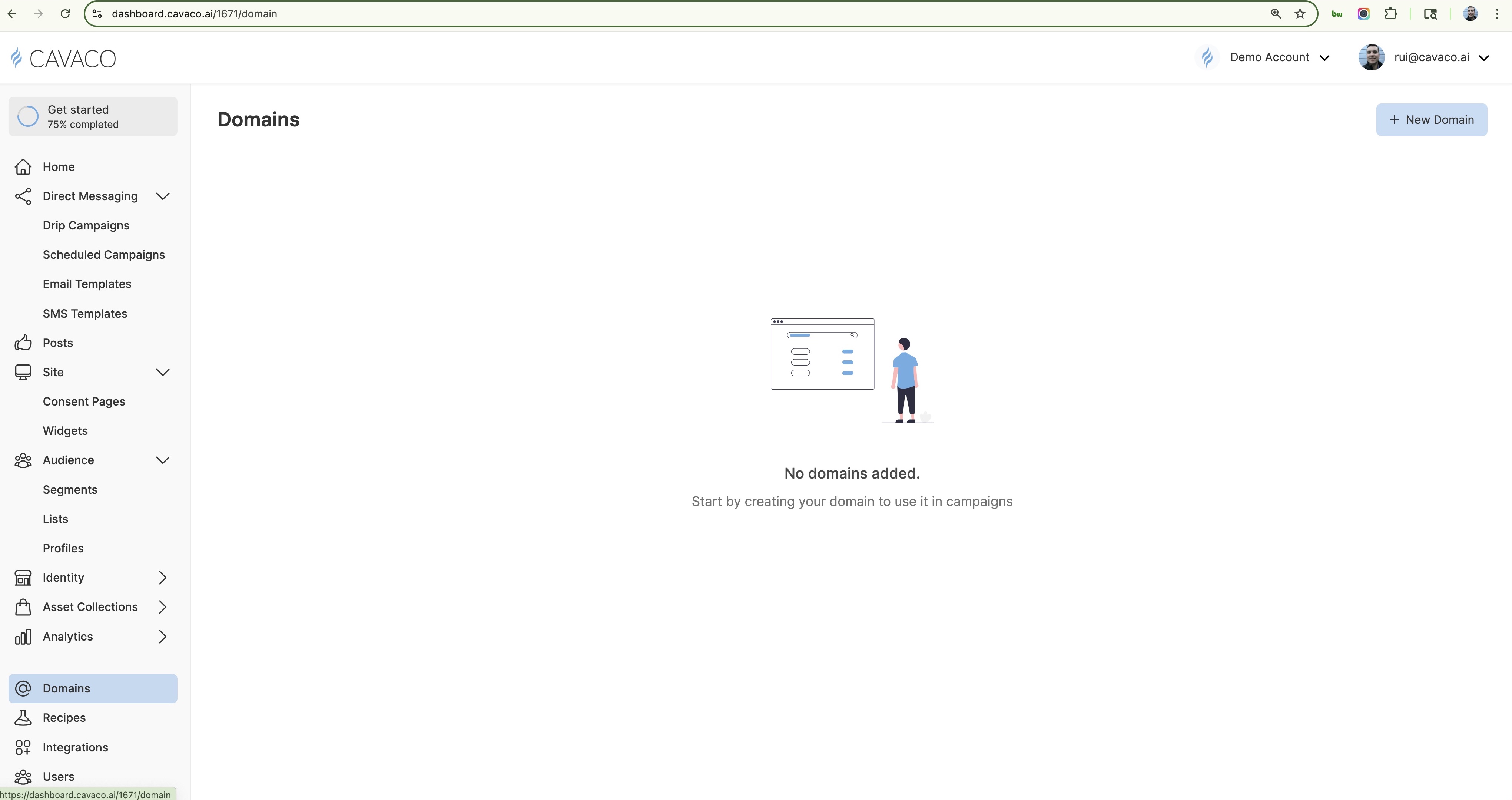Open Scheduled Campaigns page
Screen dimensions: 1512x800
(104, 255)
